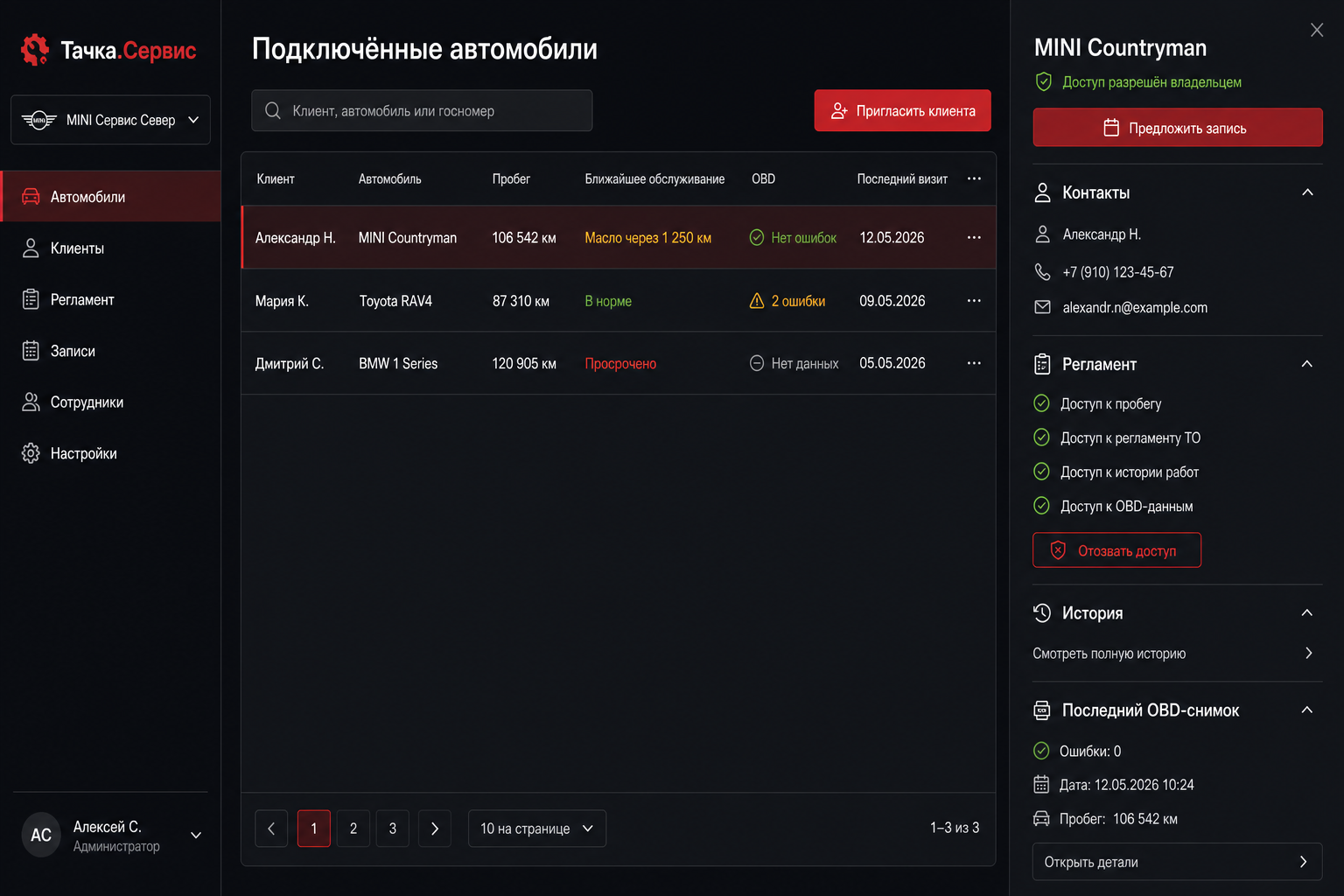Collapse the Контакты section

1307,192
